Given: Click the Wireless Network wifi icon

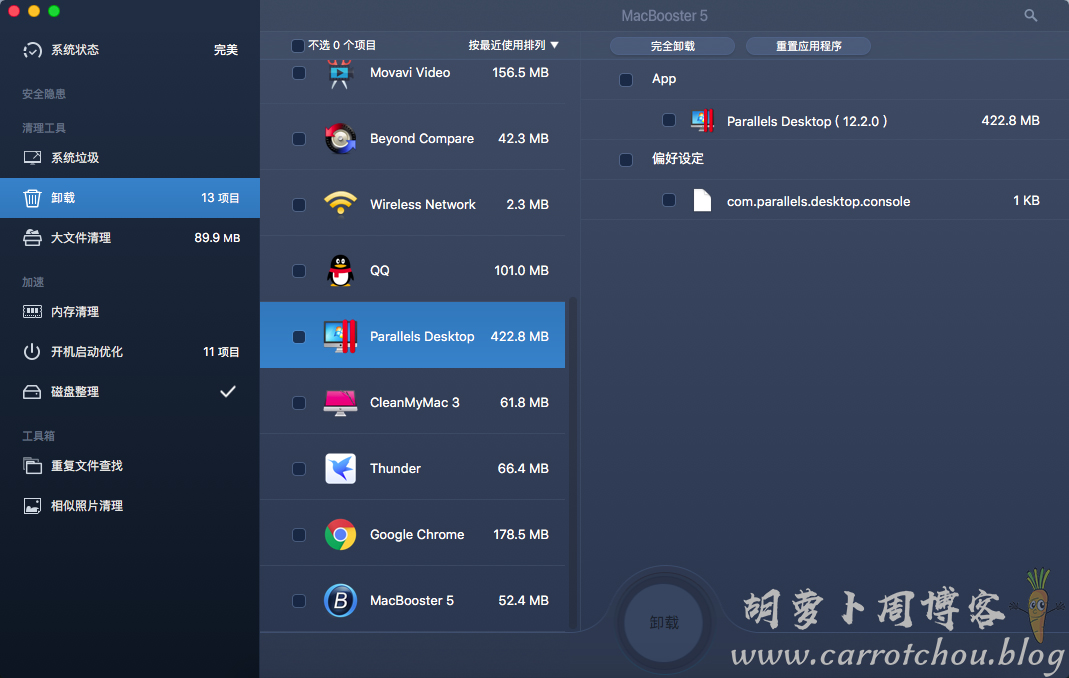Looking at the screenshot, I should point(340,204).
